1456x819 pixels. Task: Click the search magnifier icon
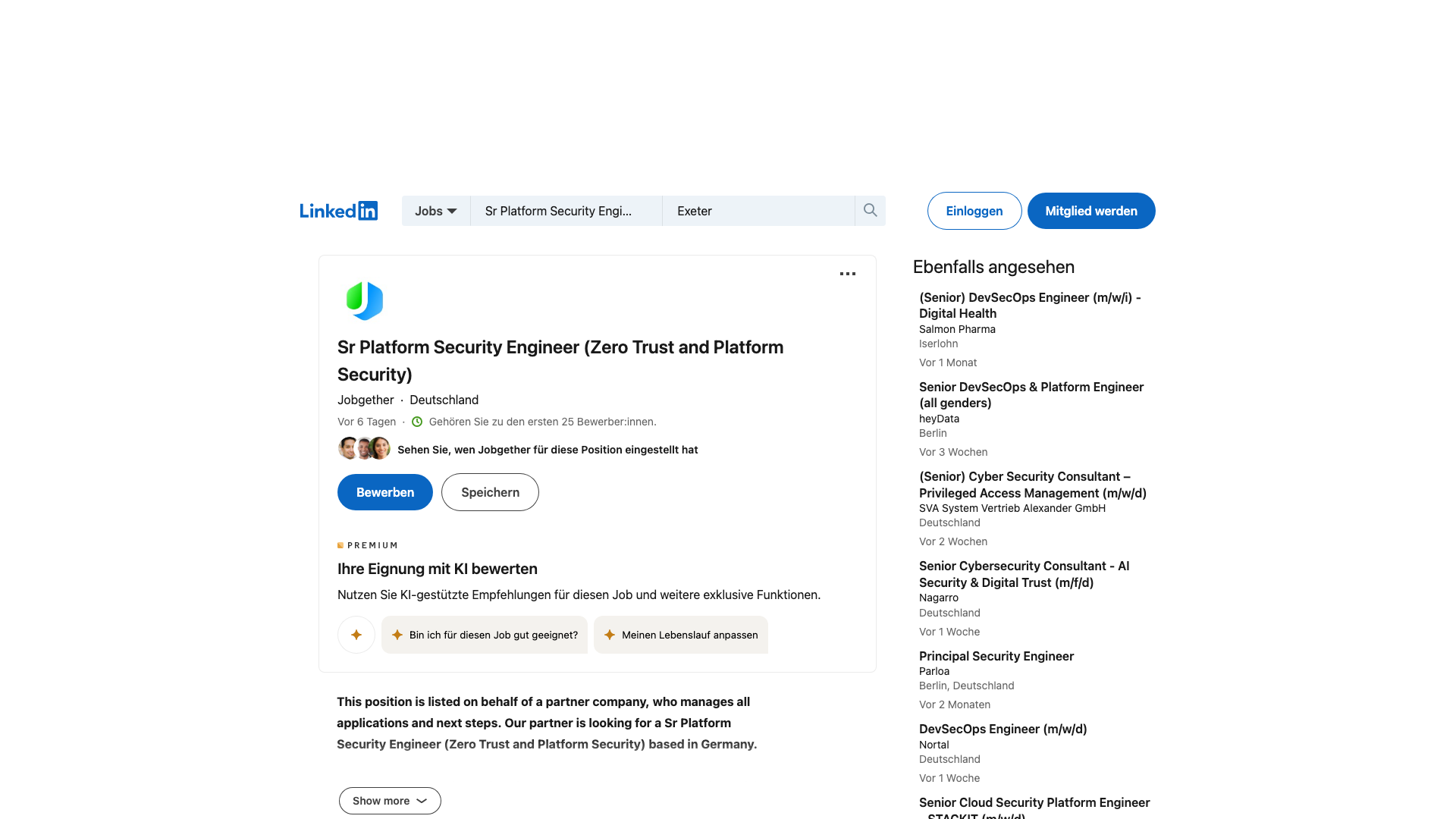tap(870, 211)
